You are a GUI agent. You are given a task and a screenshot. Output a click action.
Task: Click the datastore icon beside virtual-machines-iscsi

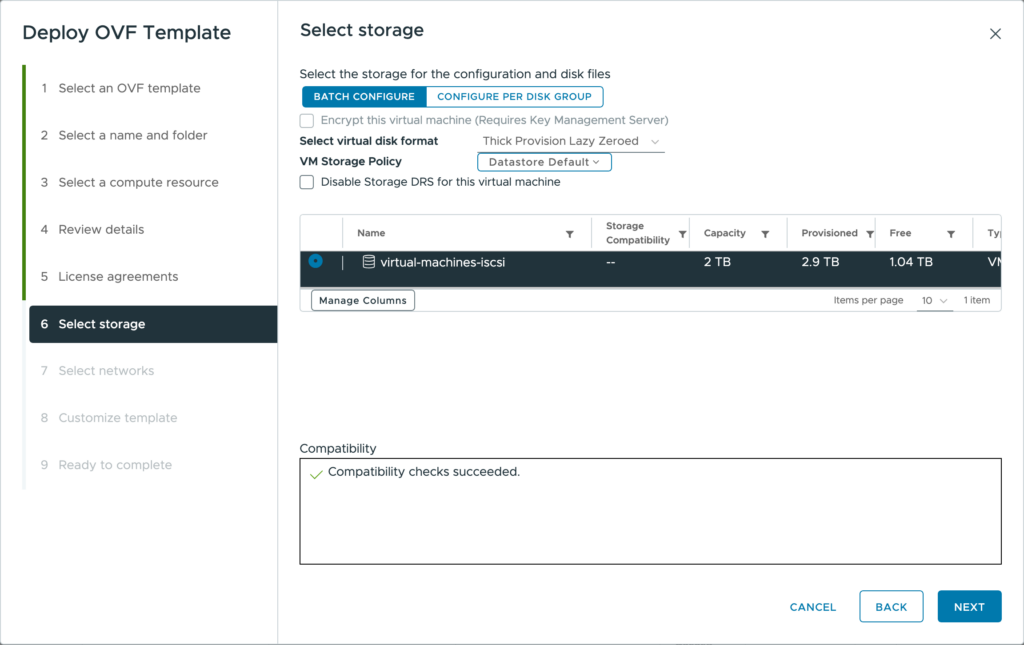pos(368,262)
